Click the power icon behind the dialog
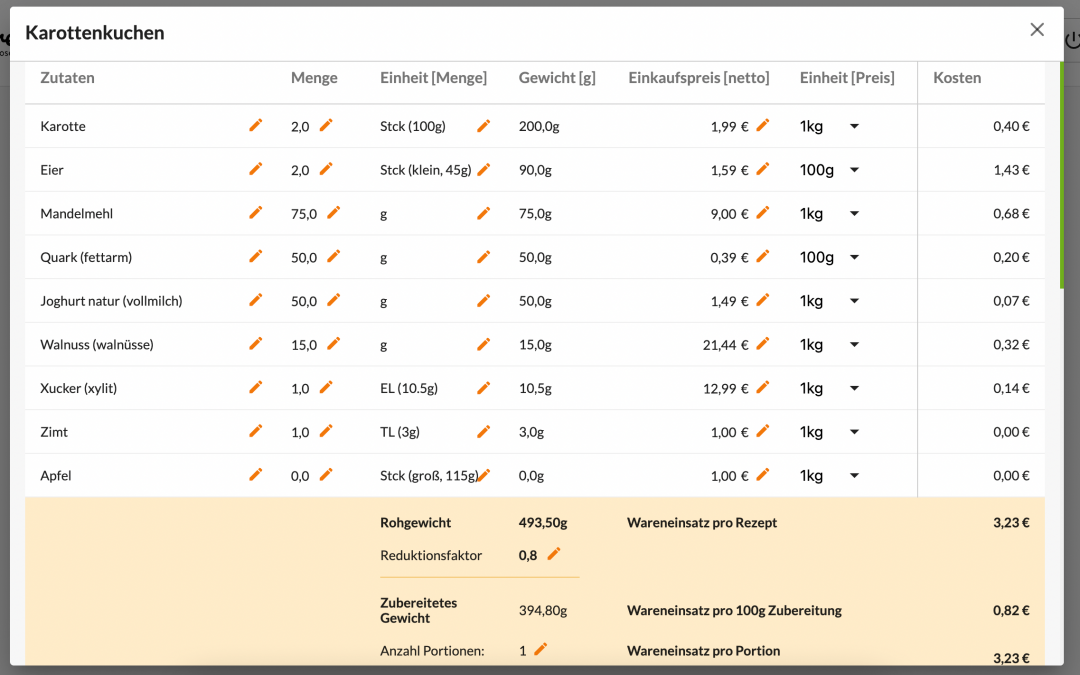This screenshot has height=675, width=1080. coord(1072,40)
